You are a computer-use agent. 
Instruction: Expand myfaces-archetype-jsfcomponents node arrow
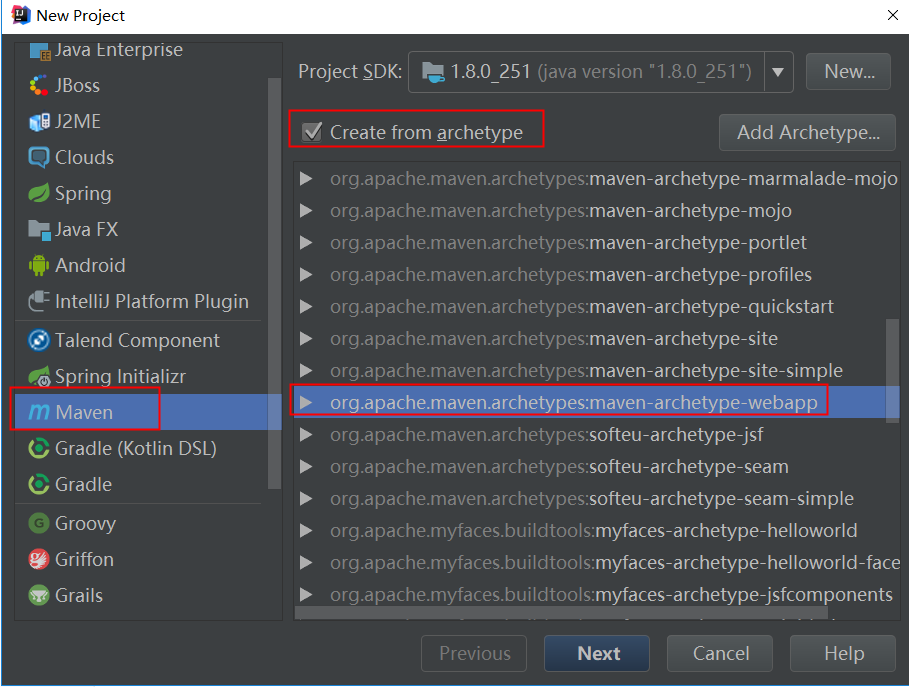click(x=306, y=594)
